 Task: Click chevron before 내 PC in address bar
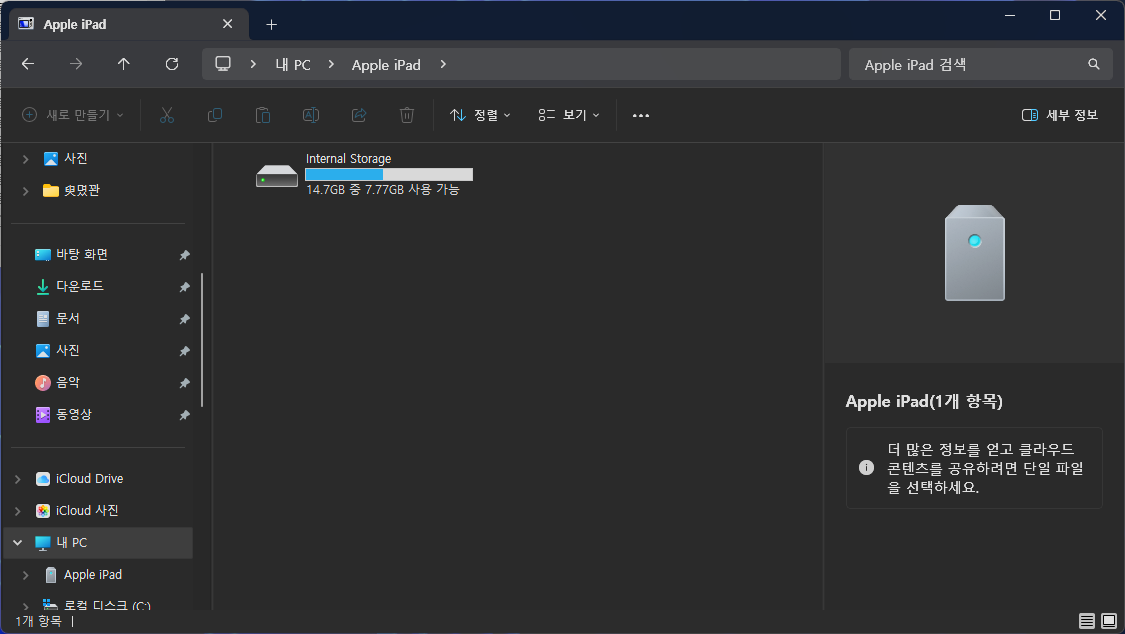[253, 64]
